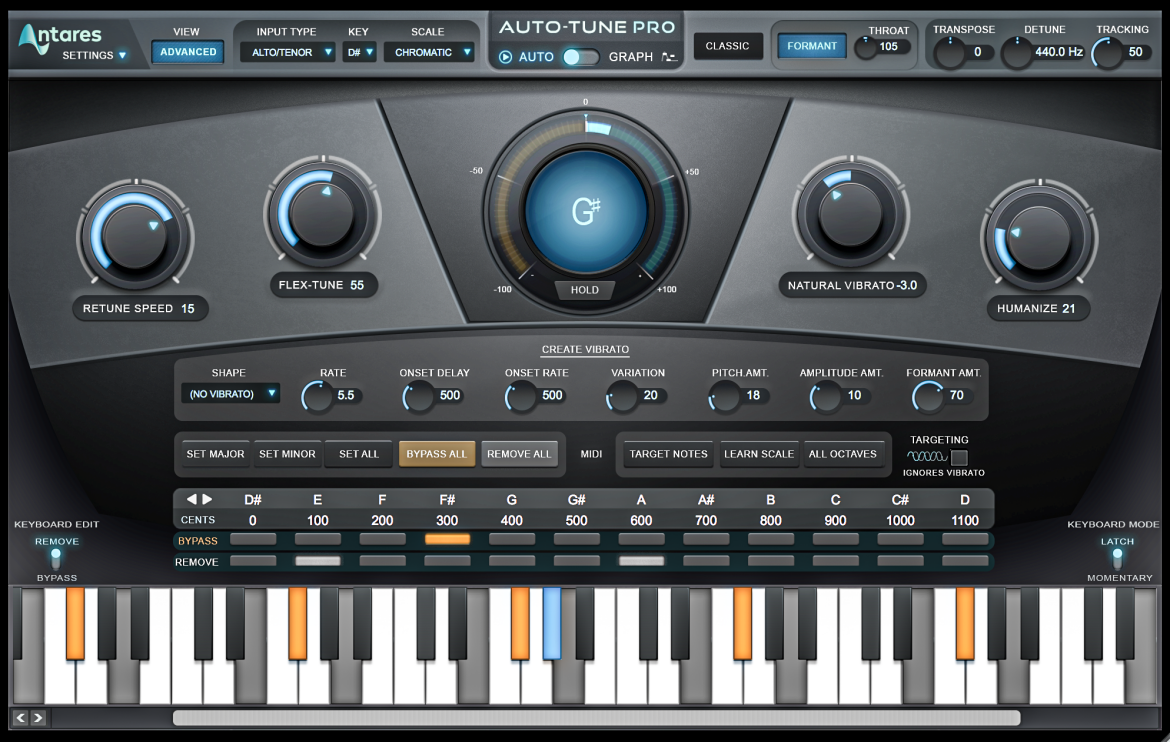This screenshot has width=1170, height=742.
Task: Enable Classic mode
Action: [728, 46]
